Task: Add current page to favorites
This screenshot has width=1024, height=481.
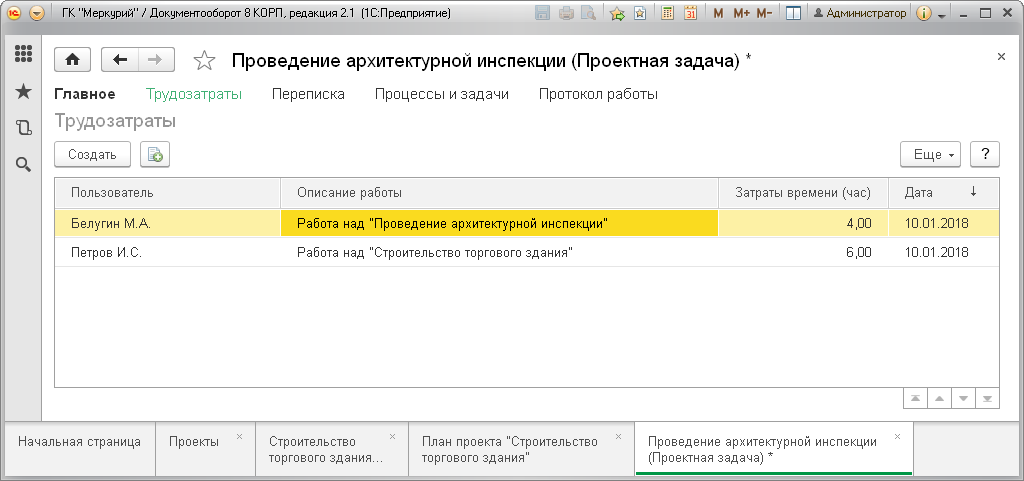Action: point(618,13)
